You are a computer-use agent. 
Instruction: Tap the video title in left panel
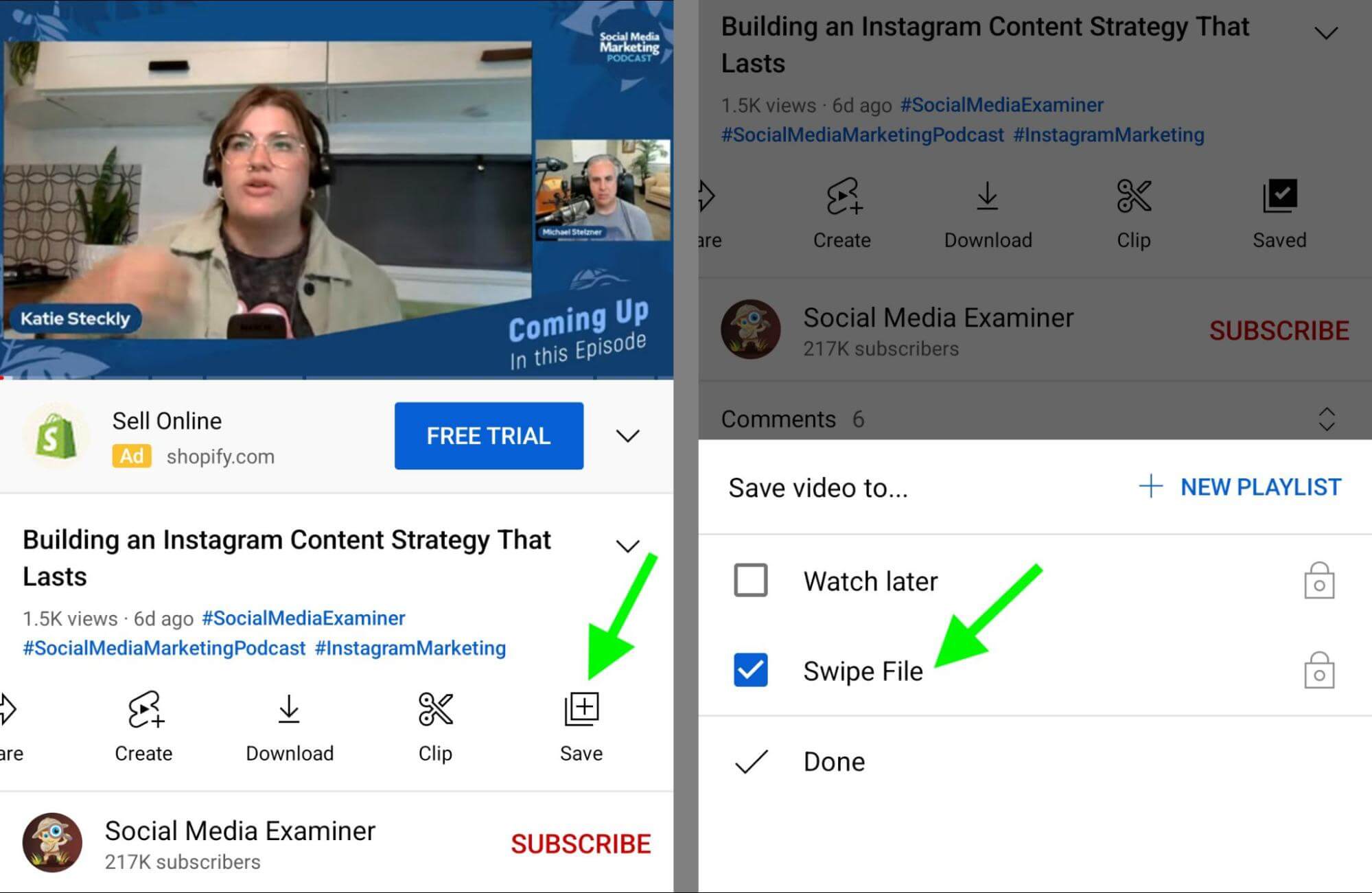click(x=287, y=557)
